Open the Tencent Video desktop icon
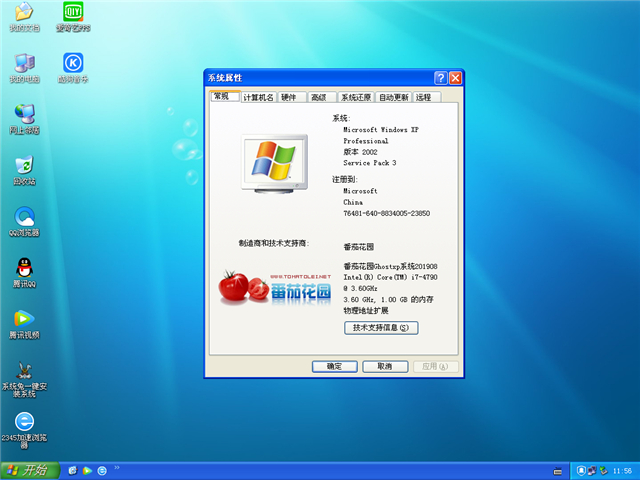 (24, 324)
